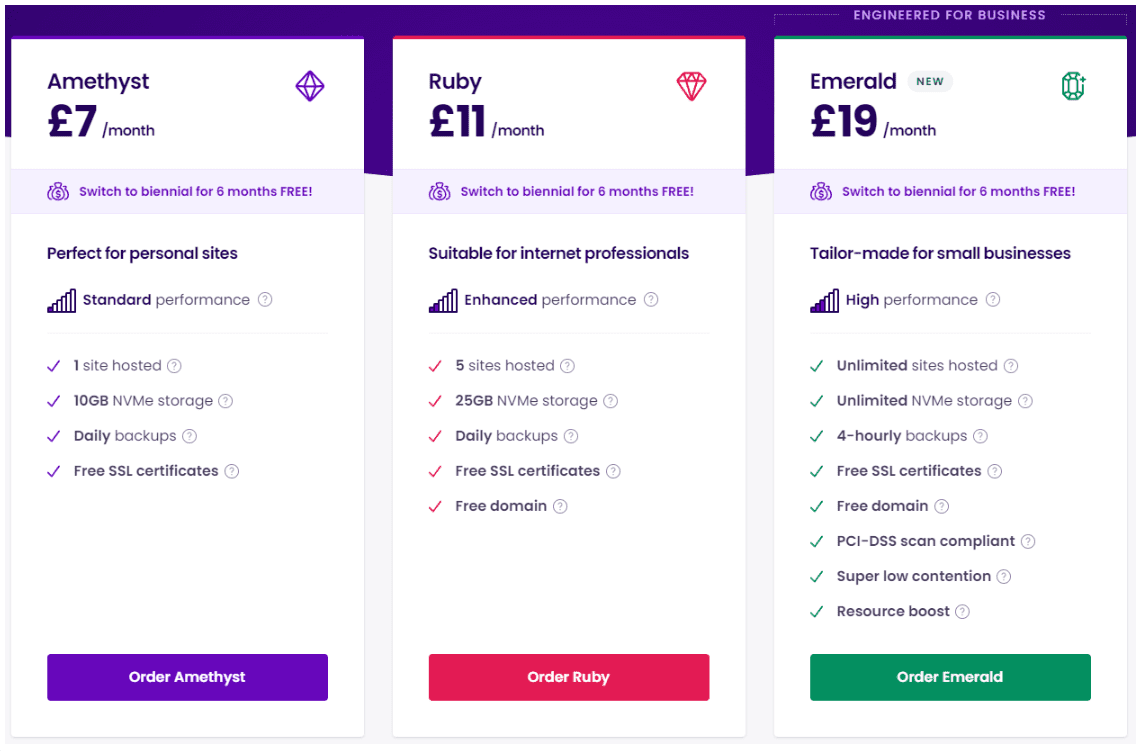The image size is (1139, 751).
Task: Show info for Ruby Free domain
Action: (x=559, y=506)
